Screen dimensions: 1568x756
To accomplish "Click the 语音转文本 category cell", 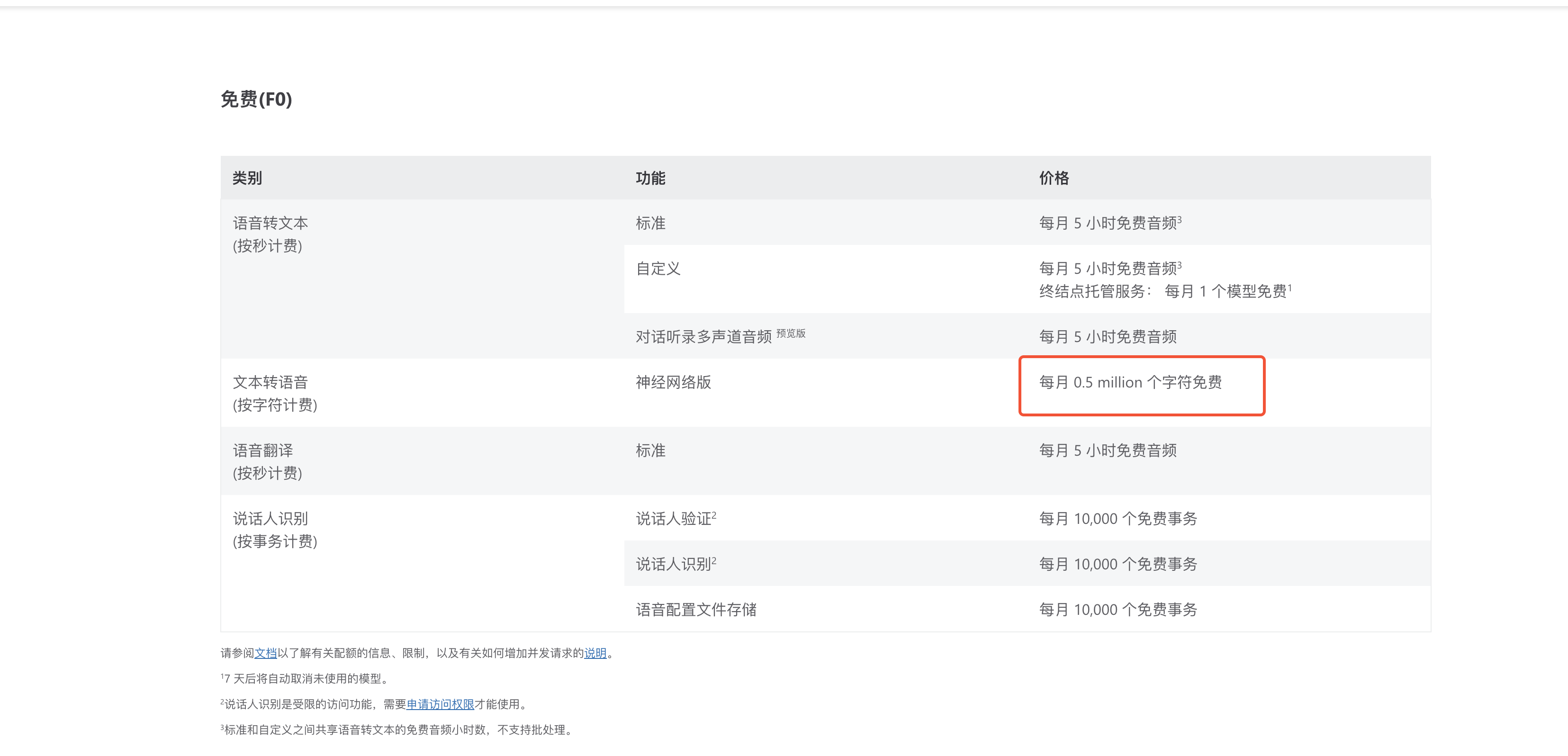I will pyautogui.click(x=422, y=279).
